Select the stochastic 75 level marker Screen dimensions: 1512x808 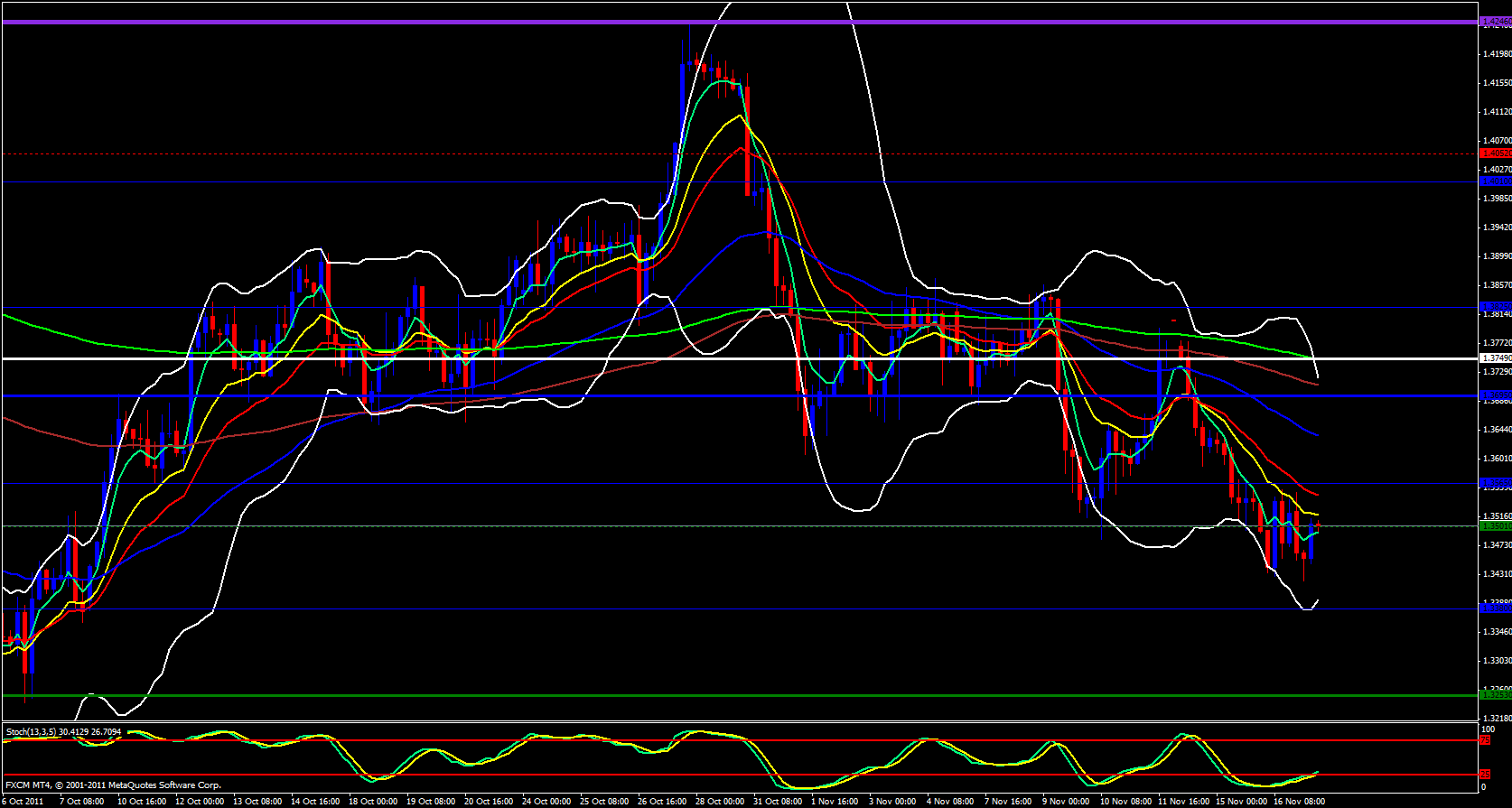point(1484,740)
